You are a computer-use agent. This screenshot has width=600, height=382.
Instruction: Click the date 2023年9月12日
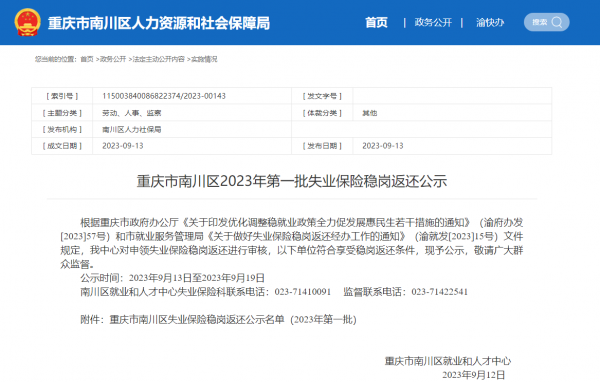coord(474,375)
